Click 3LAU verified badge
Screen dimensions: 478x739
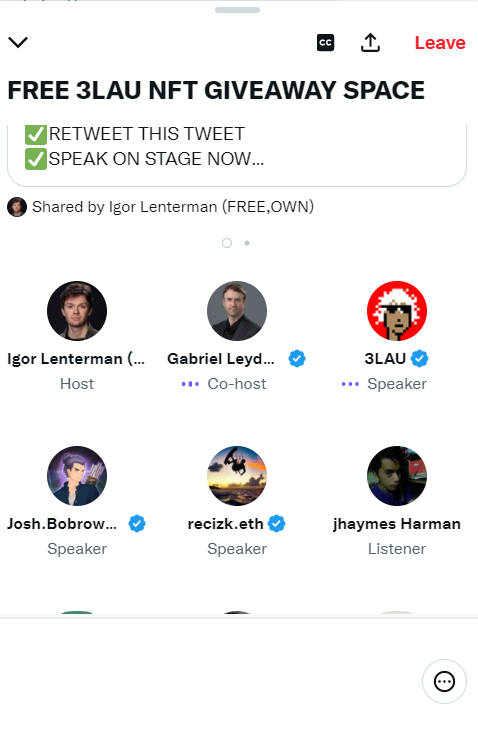point(420,359)
